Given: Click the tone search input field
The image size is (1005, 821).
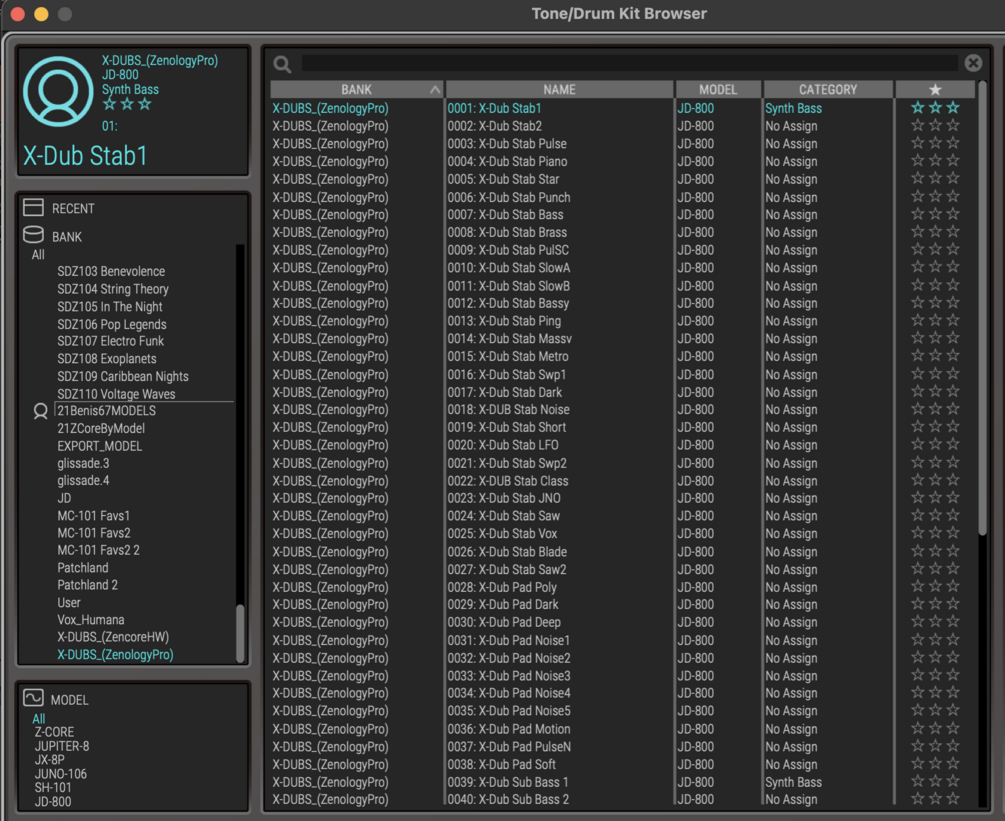Looking at the screenshot, I should 630,63.
